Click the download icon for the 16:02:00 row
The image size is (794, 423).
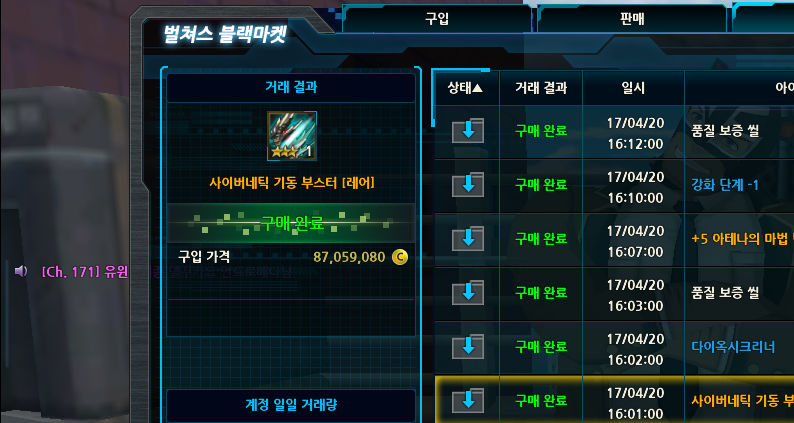(x=468, y=347)
